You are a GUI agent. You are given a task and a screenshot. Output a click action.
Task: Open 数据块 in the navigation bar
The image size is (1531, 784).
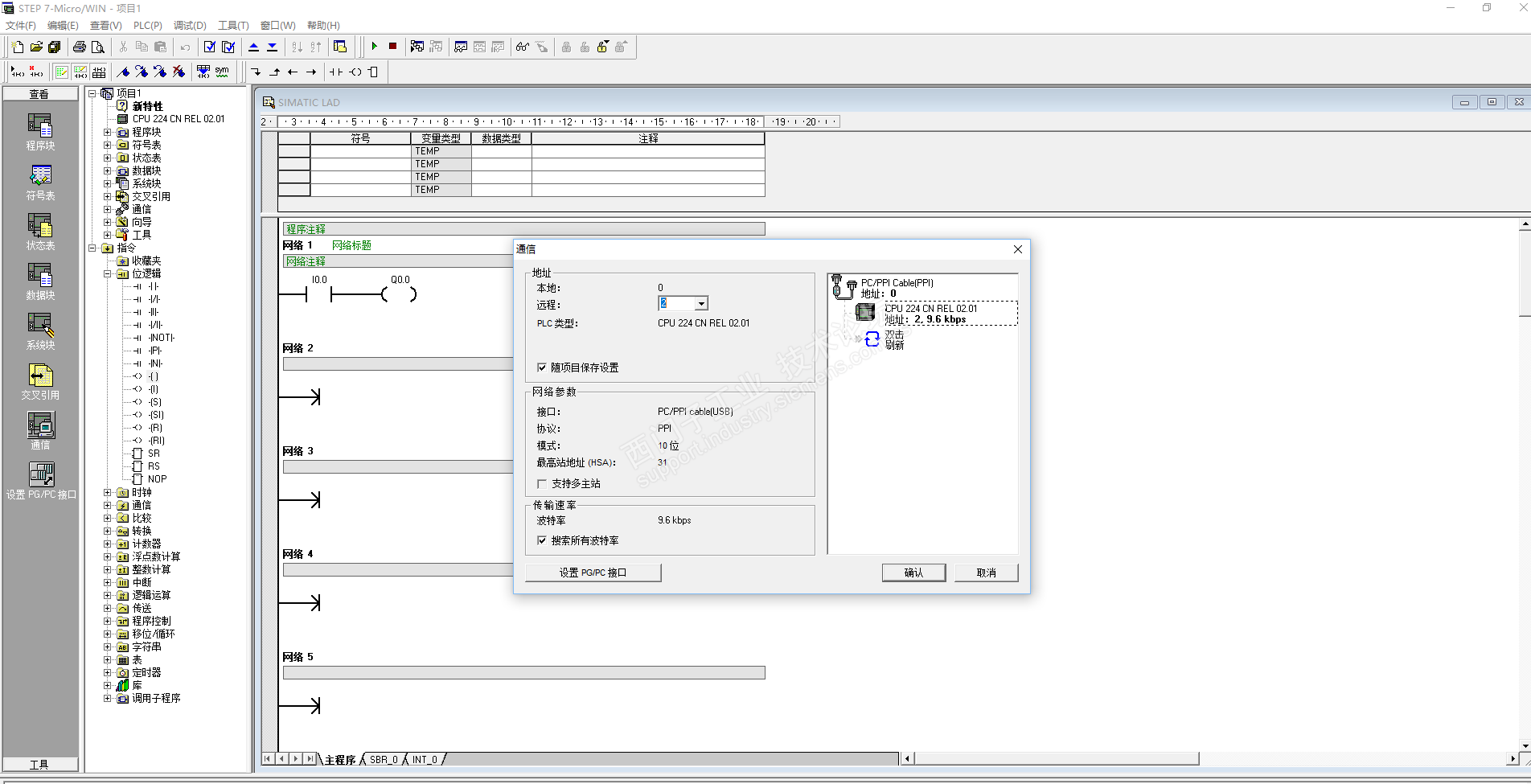(40, 282)
